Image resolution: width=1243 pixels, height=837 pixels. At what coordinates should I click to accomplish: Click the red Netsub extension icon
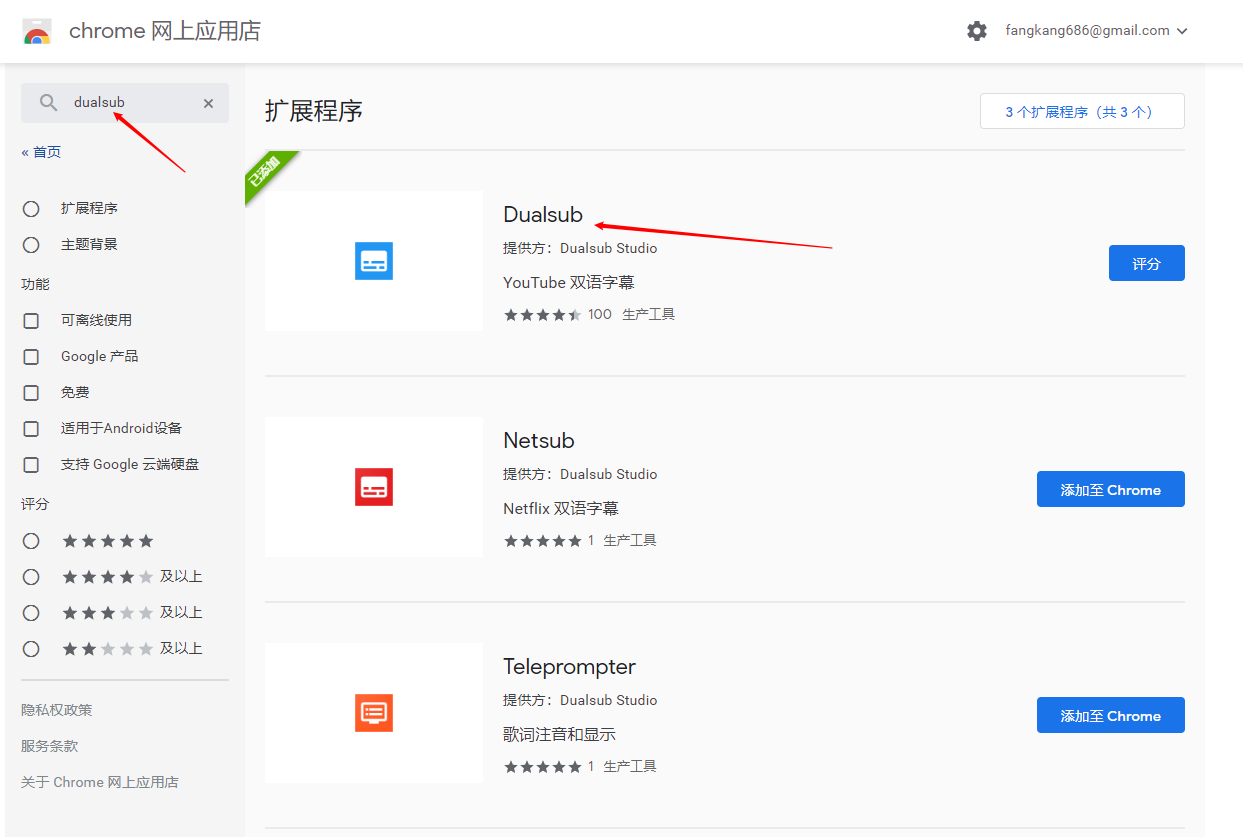(374, 487)
